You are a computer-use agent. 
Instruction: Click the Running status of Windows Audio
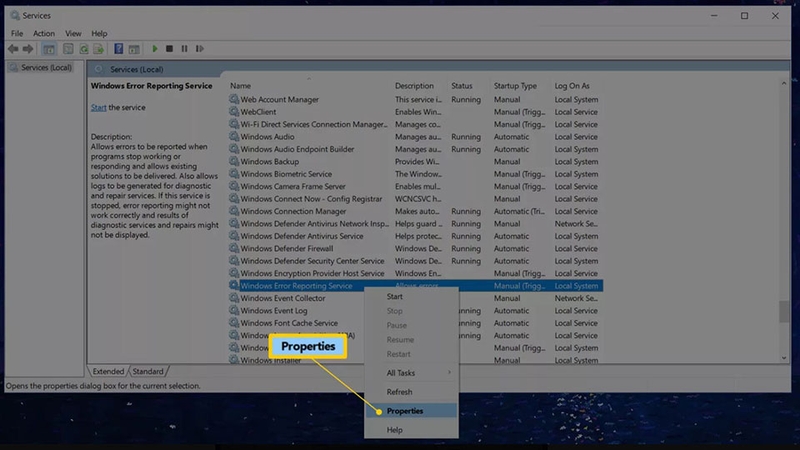coord(466,137)
